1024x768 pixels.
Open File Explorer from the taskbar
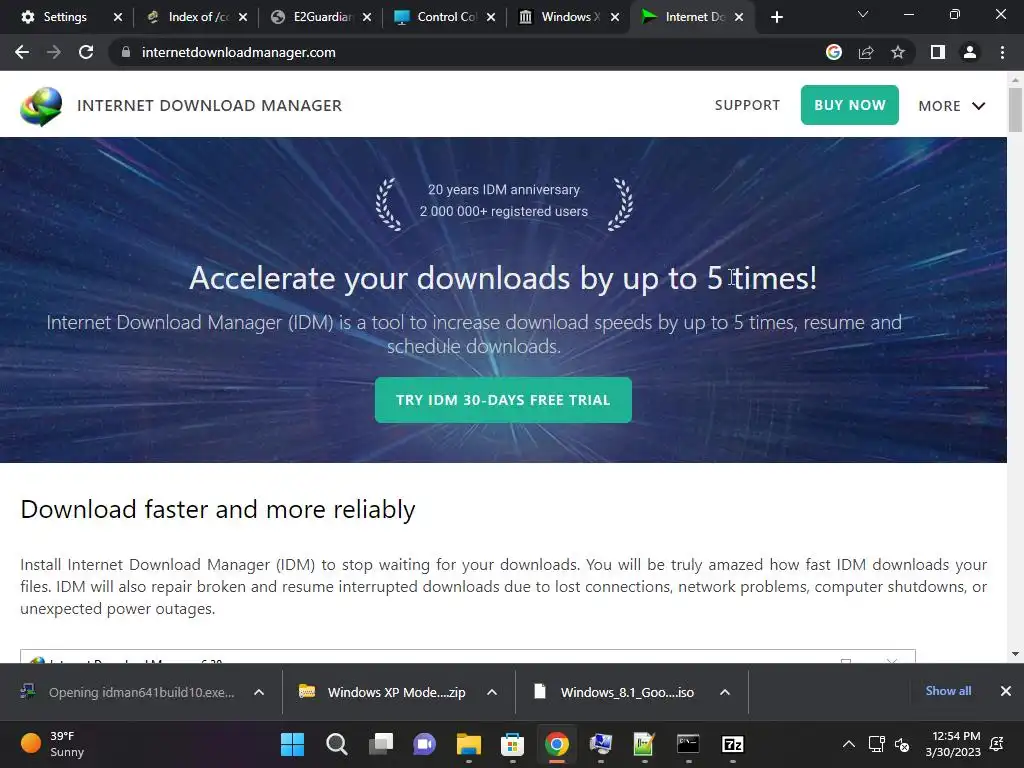[469, 744]
